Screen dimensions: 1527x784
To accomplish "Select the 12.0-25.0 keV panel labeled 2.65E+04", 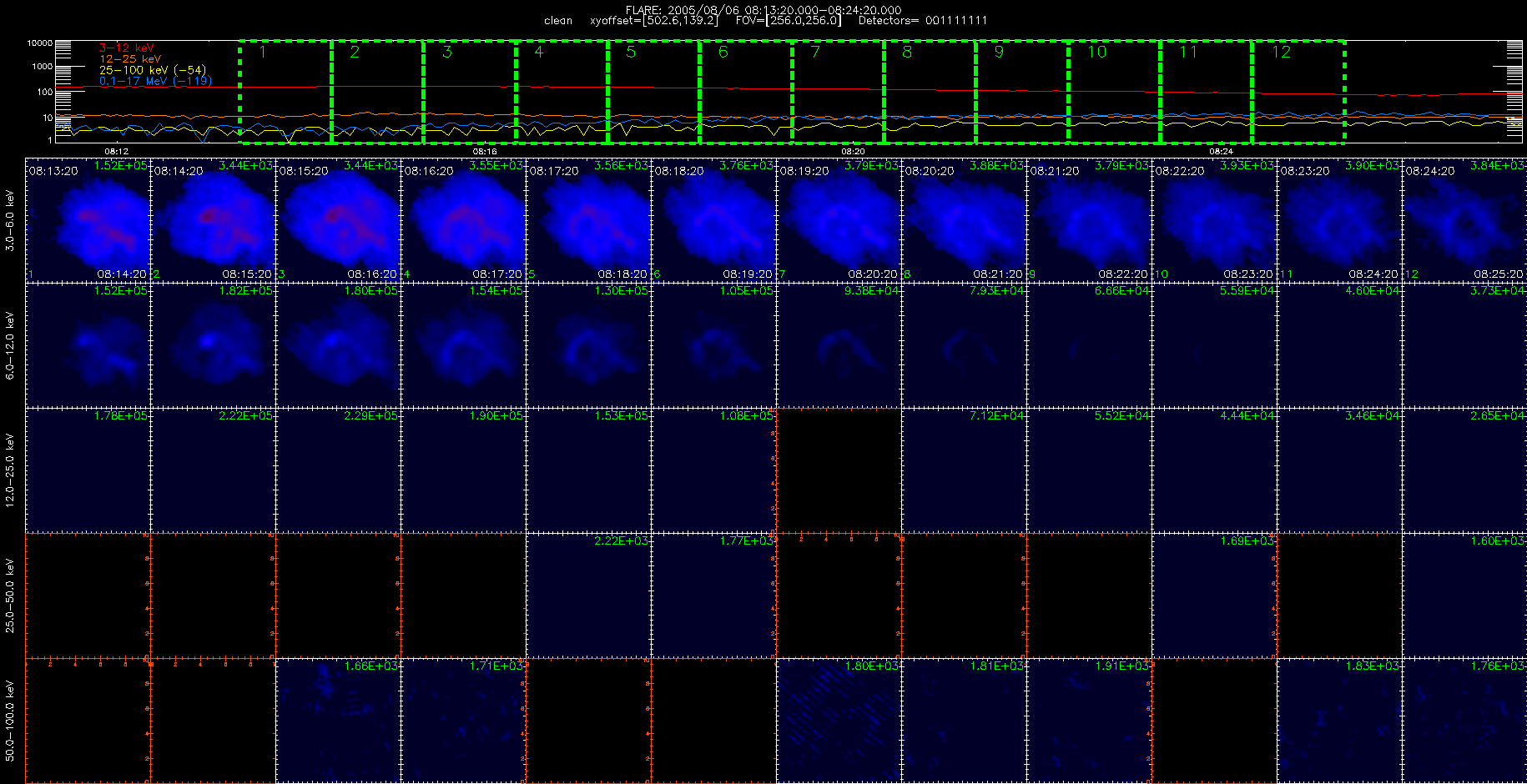I will tap(1464, 470).
